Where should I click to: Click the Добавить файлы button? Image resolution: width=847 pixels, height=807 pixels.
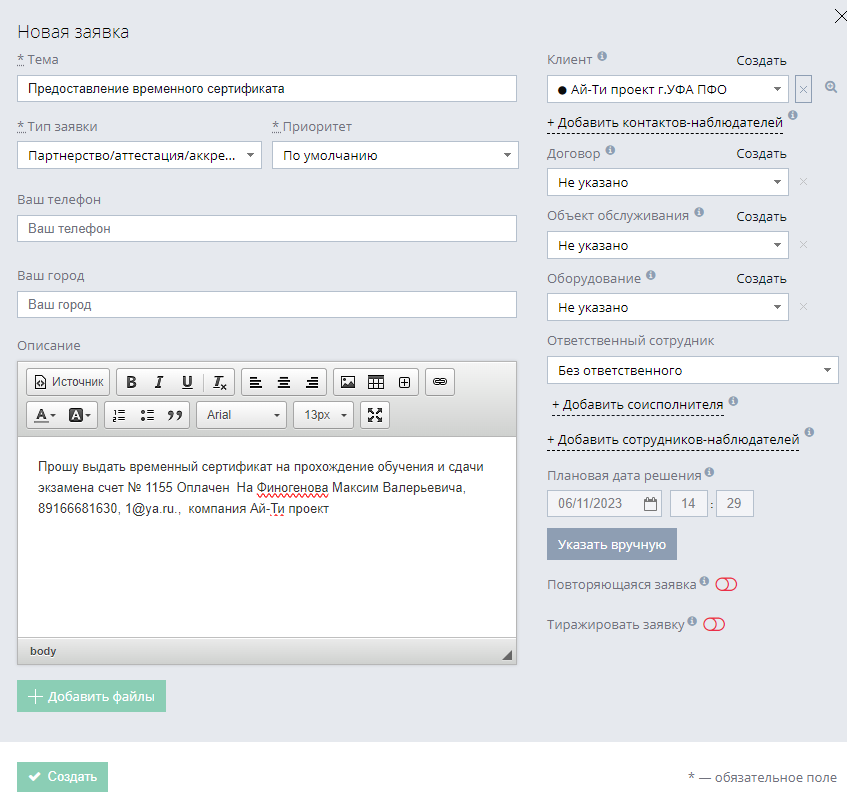click(91, 696)
